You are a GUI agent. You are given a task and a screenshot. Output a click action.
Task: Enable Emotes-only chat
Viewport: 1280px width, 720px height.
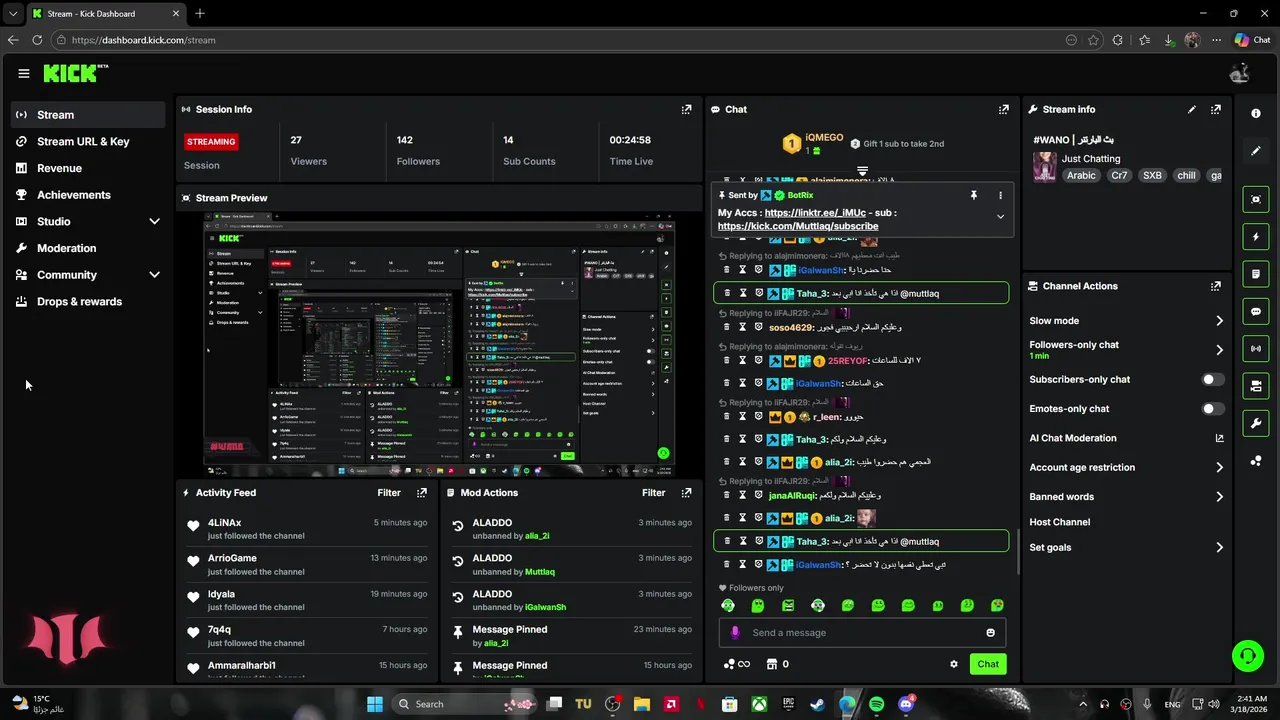[x=1212, y=408]
